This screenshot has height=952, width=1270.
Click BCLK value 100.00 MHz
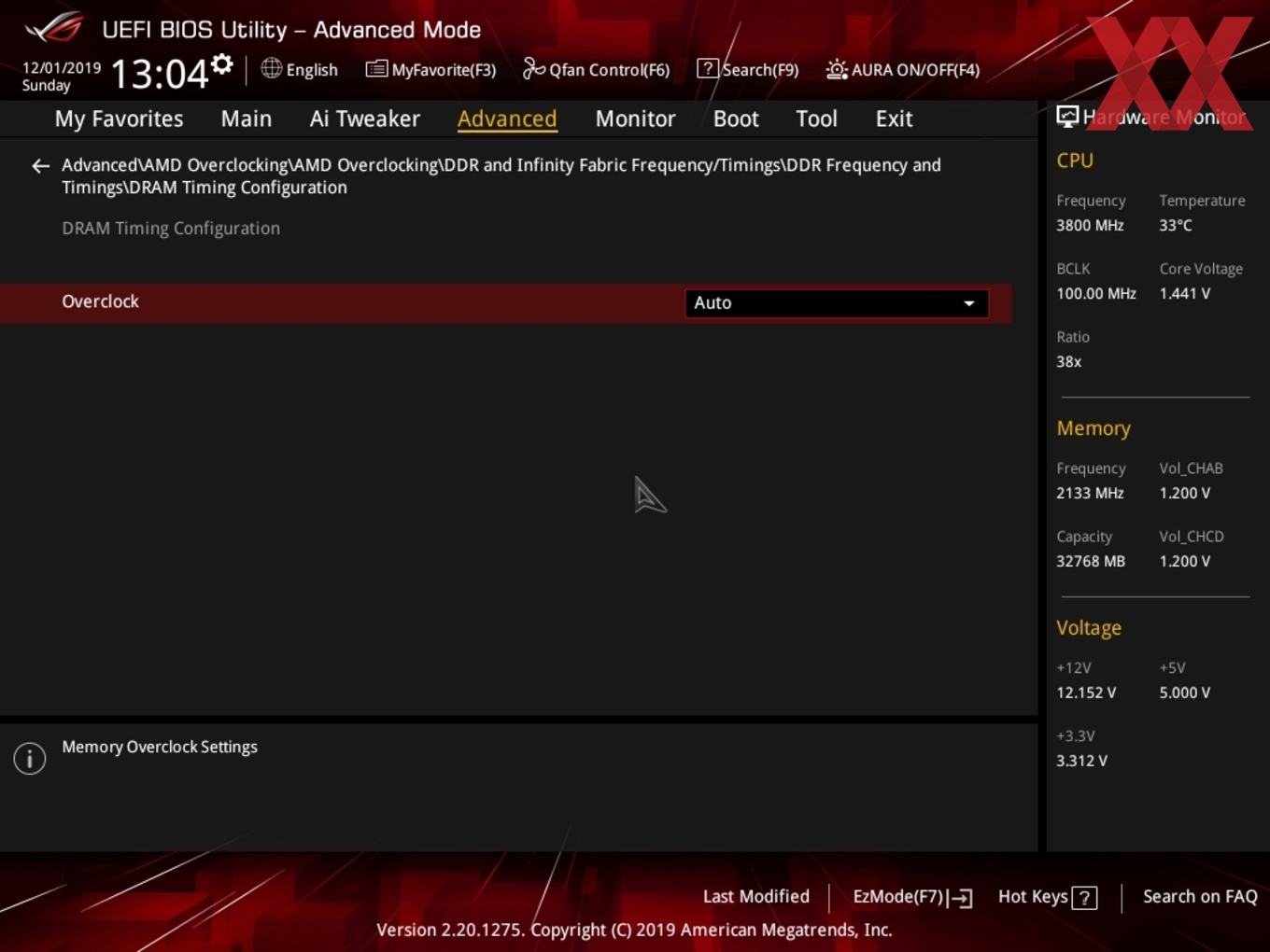click(x=1096, y=293)
